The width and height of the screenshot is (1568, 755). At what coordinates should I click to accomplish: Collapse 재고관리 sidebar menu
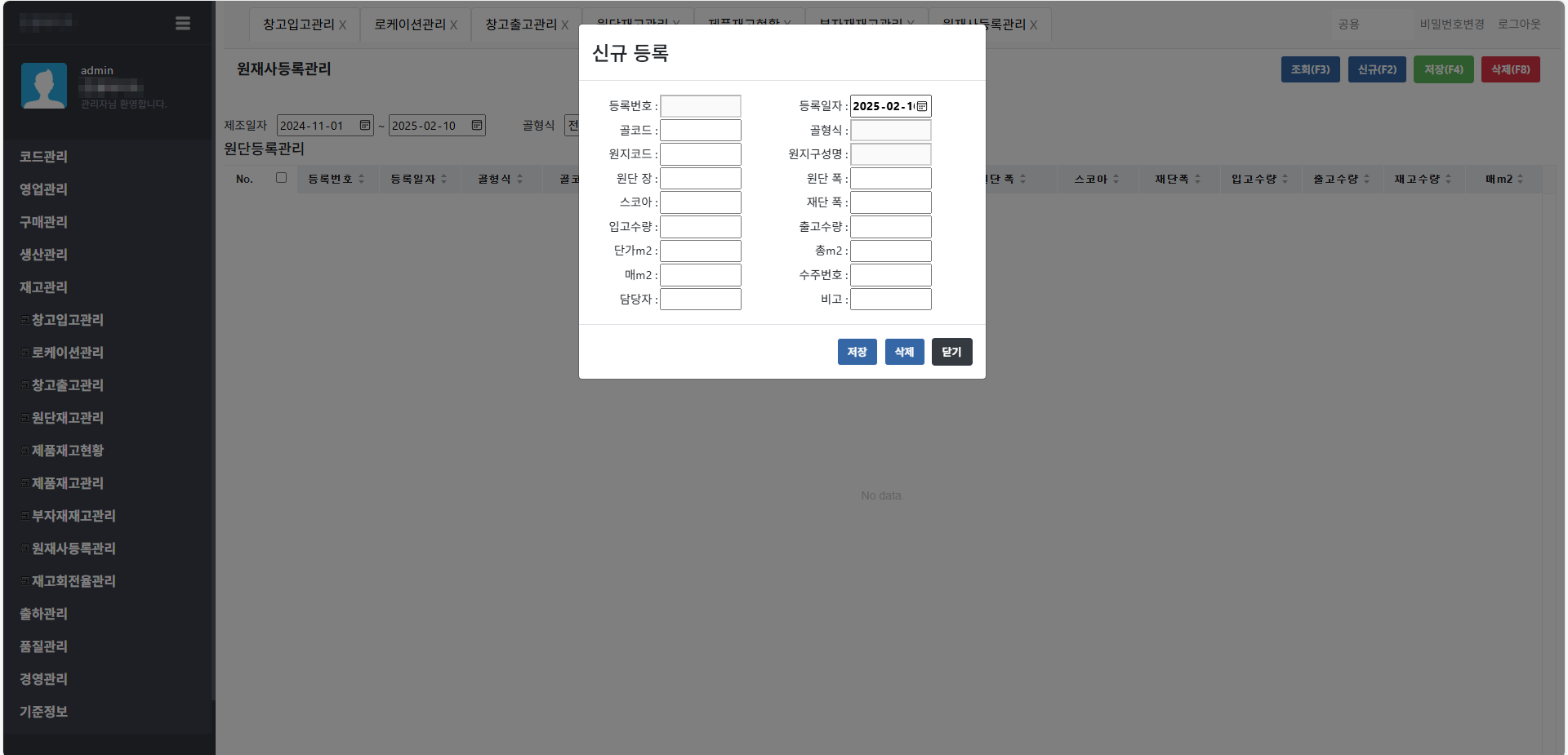(x=44, y=287)
